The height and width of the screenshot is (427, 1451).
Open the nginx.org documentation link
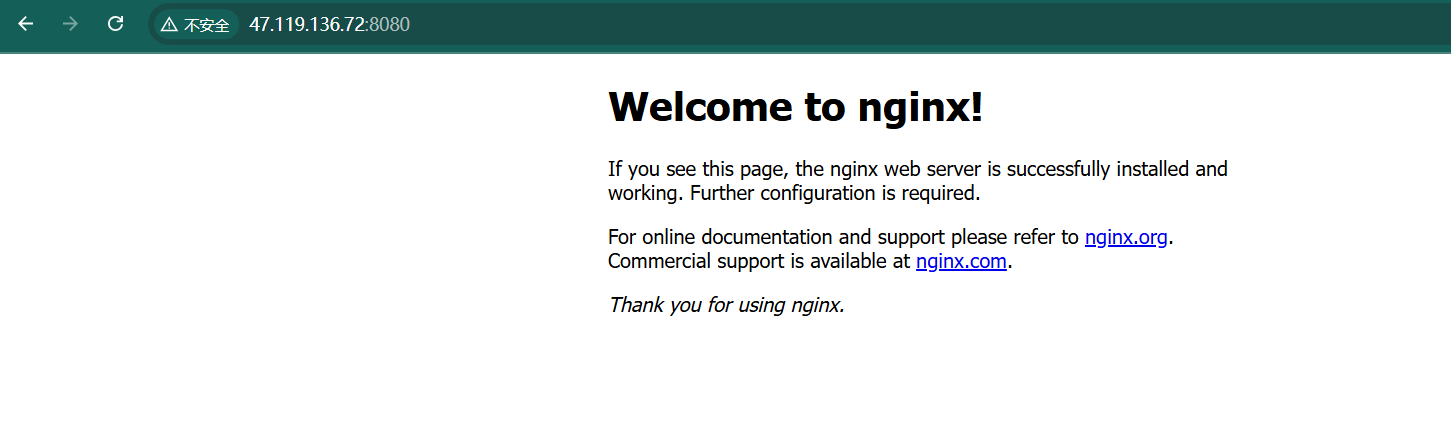(x=1126, y=238)
